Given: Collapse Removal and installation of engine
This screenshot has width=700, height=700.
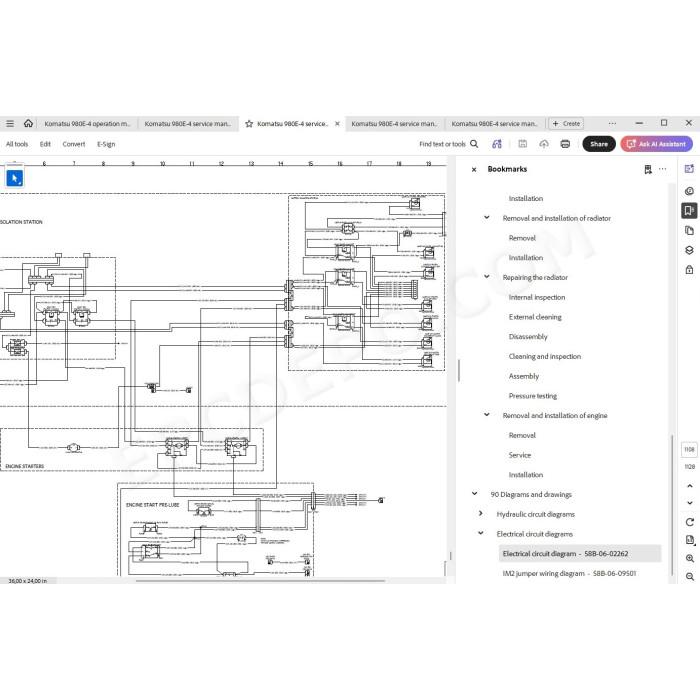Looking at the screenshot, I should tap(487, 415).
